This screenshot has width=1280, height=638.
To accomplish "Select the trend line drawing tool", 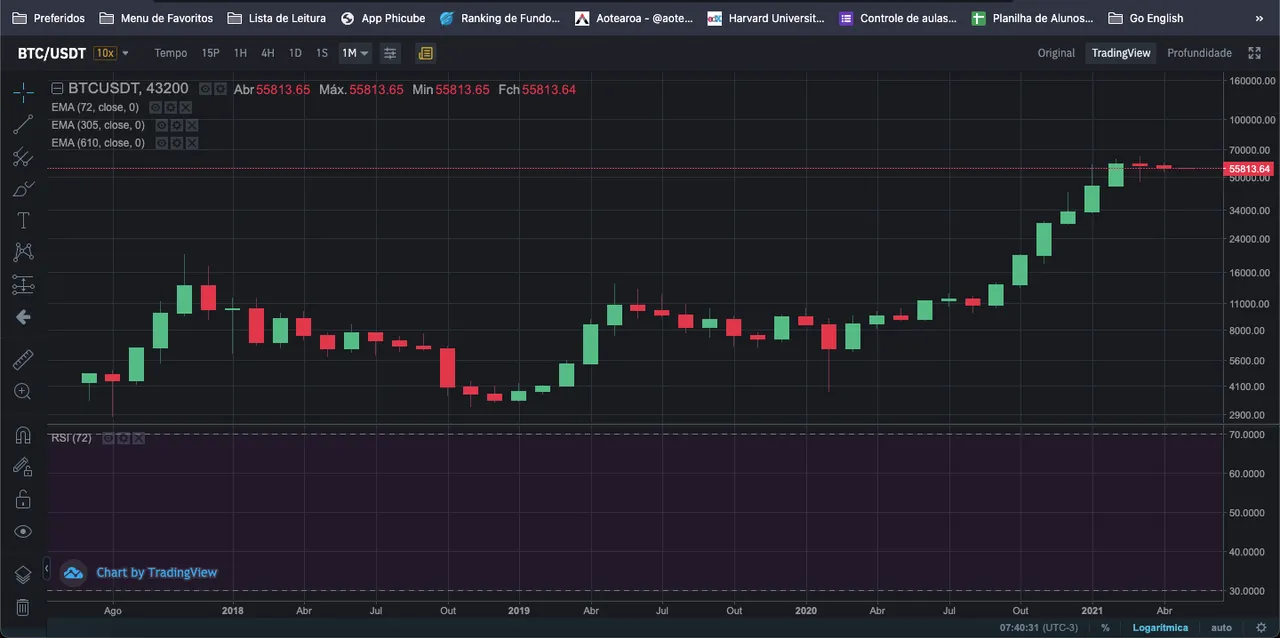I will 23,125.
